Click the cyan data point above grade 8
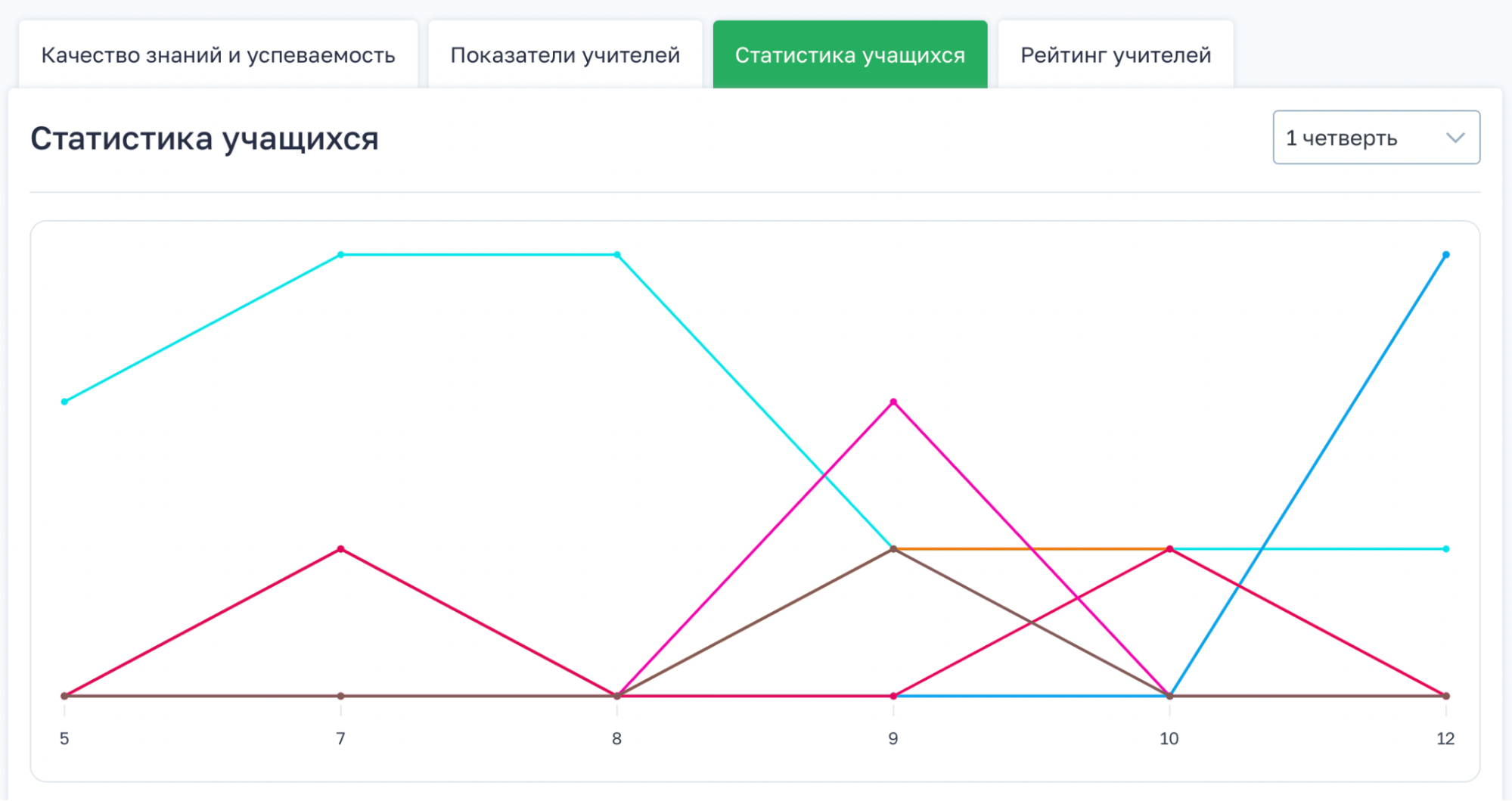Viewport: 1512px width, 801px height. [617, 255]
